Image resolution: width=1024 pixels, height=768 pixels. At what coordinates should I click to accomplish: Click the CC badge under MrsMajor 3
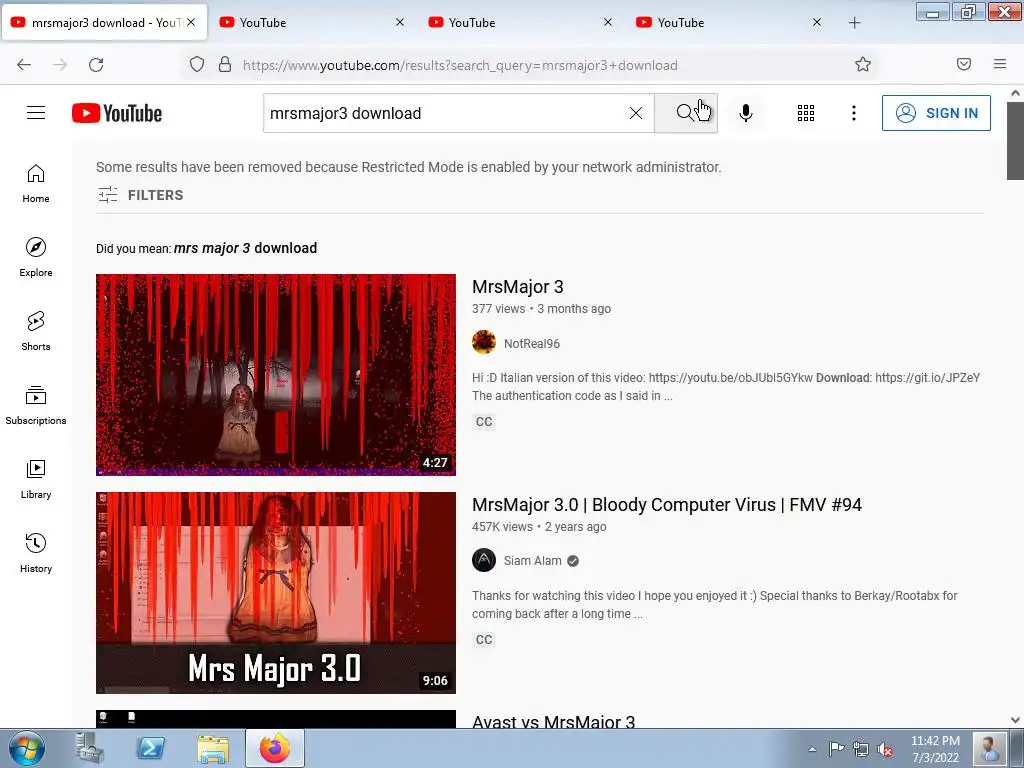click(x=484, y=421)
